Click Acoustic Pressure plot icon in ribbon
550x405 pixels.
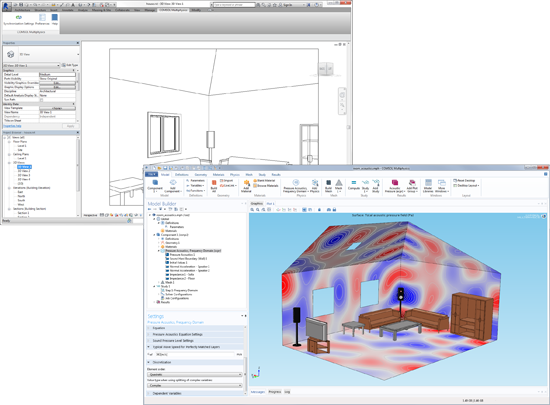pyautogui.click(x=395, y=183)
